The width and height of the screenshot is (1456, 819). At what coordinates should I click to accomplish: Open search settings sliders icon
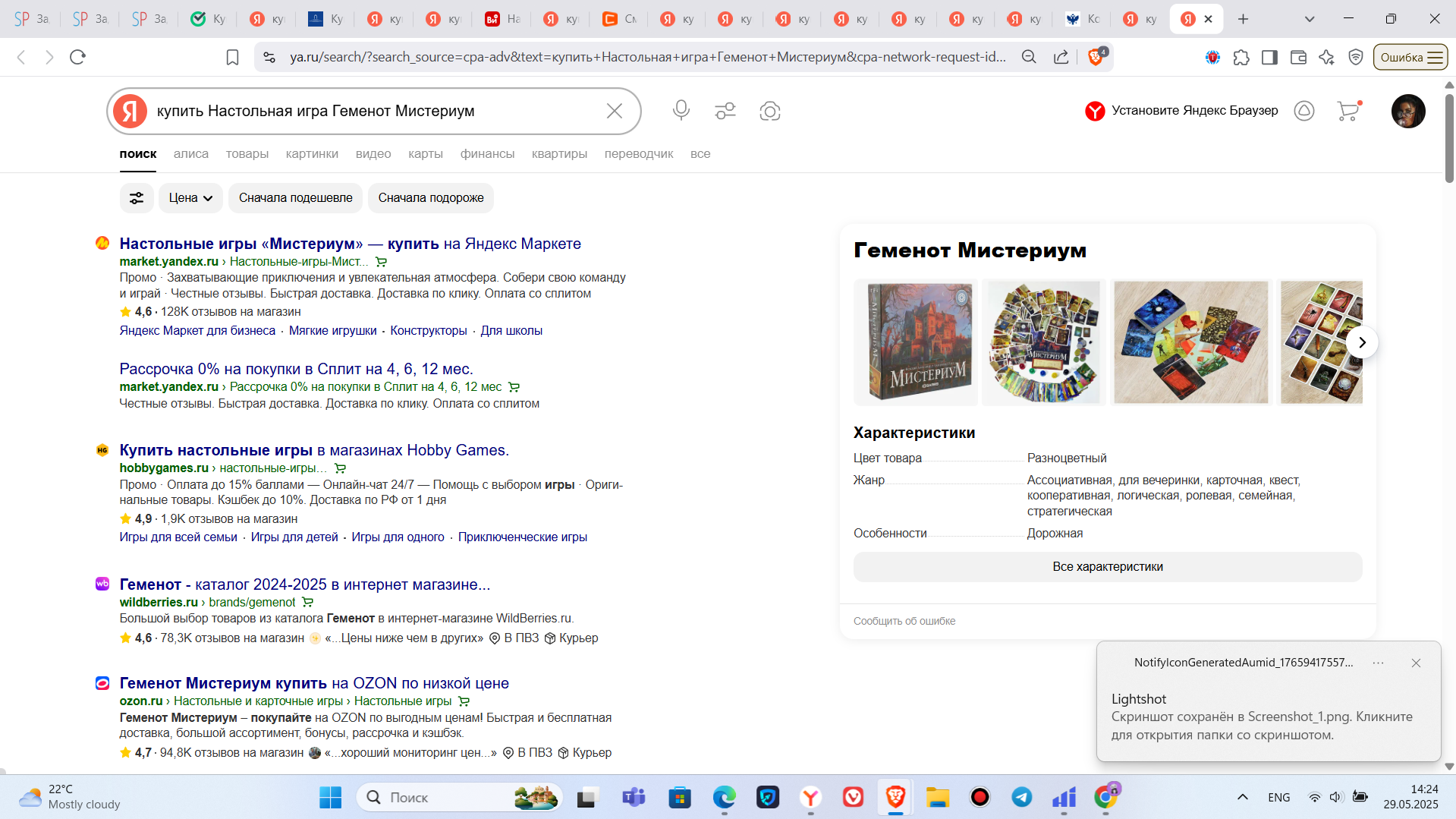[x=725, y=111]
